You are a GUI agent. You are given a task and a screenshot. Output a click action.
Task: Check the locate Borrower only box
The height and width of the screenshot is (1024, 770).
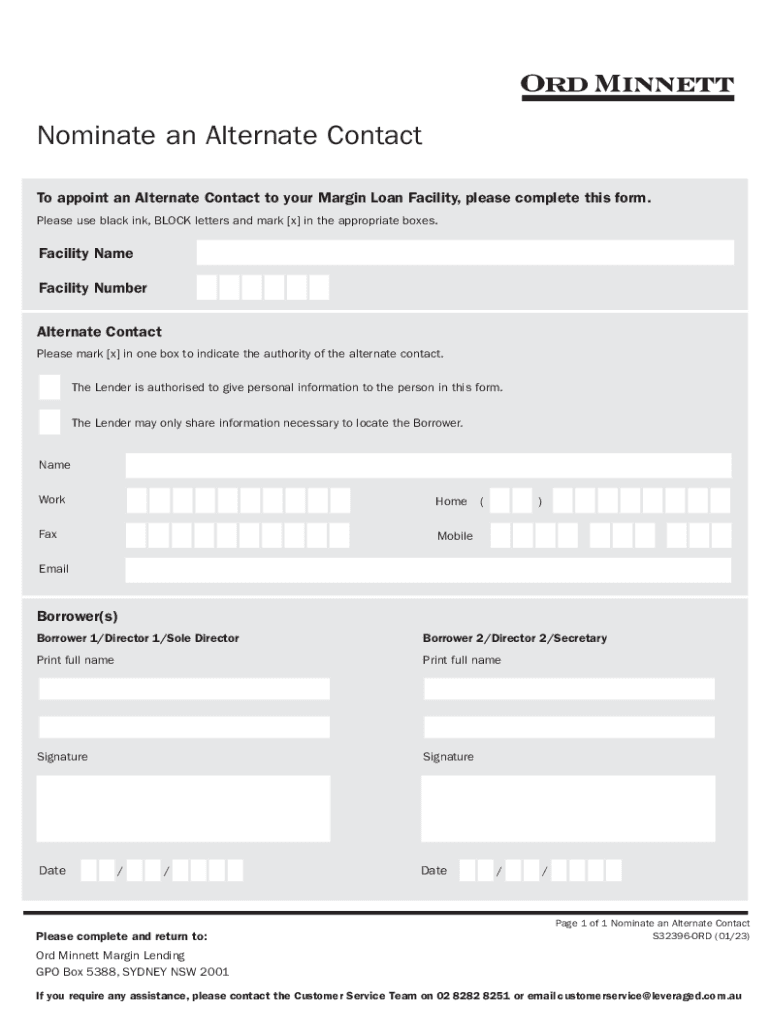tap(49, 422)
